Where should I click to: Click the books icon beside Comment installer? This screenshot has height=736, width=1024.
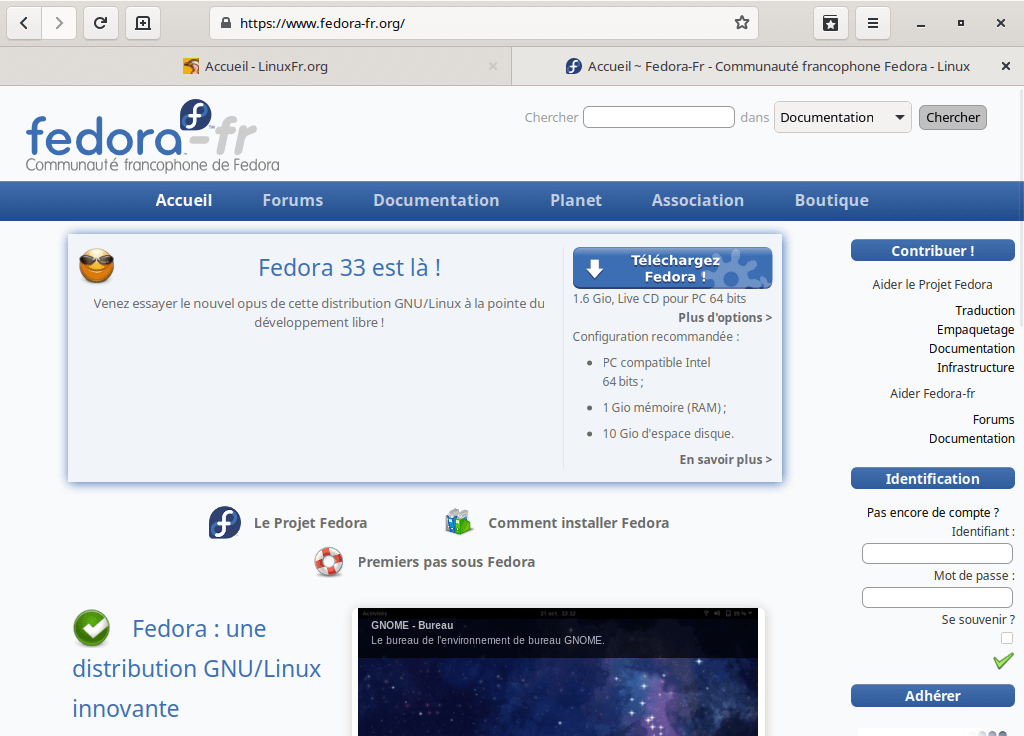[x=458, y=522]
